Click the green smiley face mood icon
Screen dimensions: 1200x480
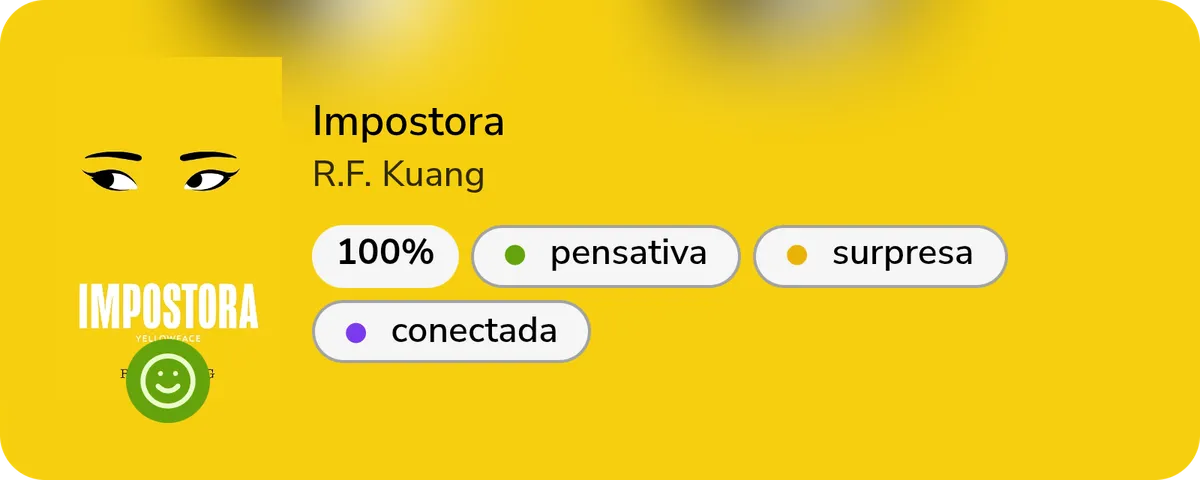point(168,381)
